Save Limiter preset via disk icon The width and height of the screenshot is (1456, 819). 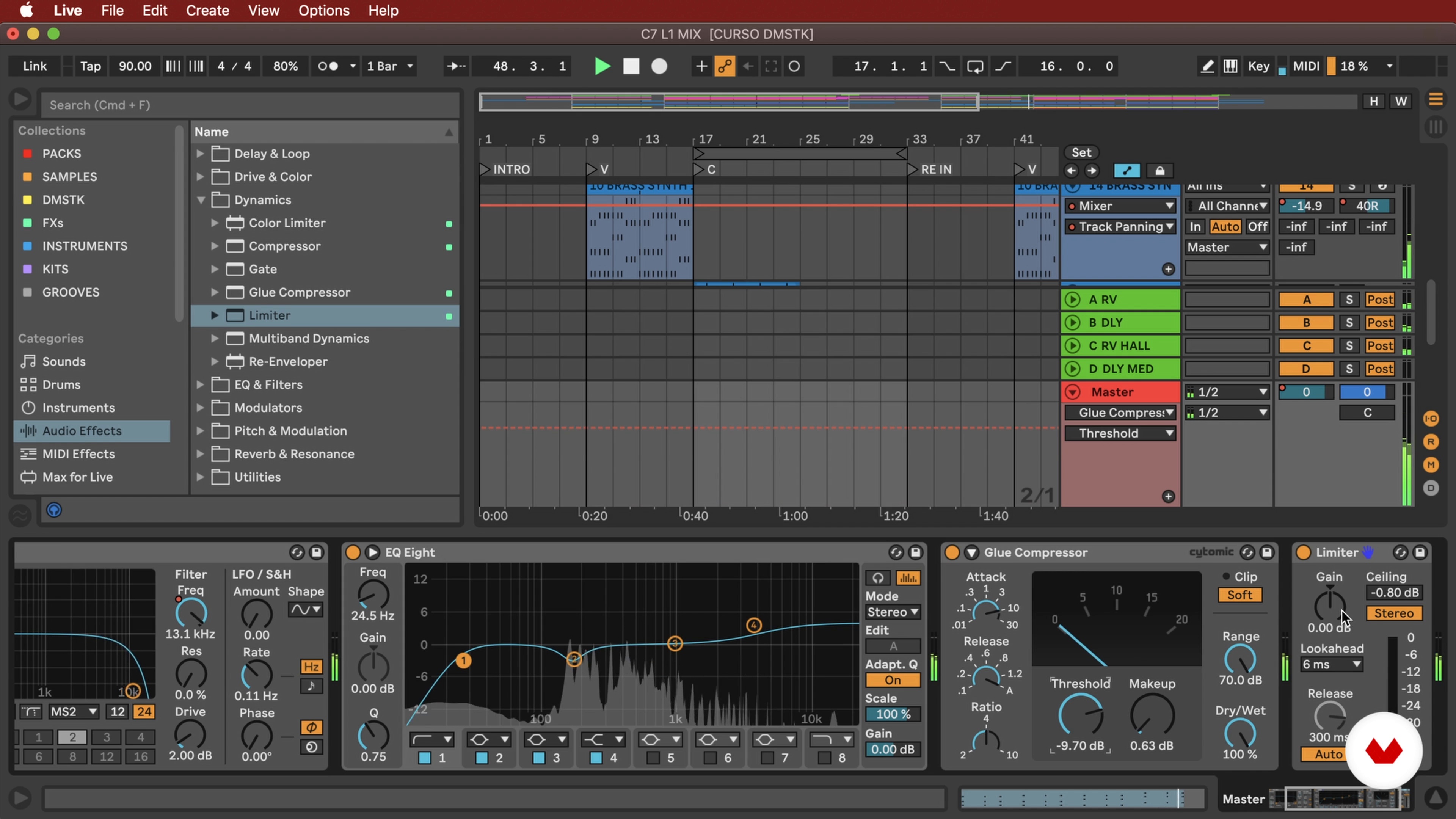(1419, 553)
